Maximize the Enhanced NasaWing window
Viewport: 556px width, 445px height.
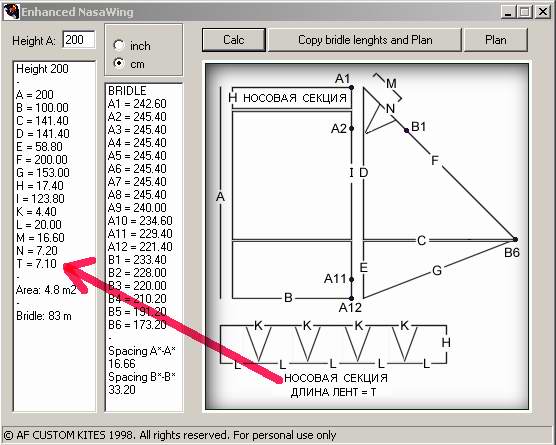pyautogui.click(x=525, y=12)
